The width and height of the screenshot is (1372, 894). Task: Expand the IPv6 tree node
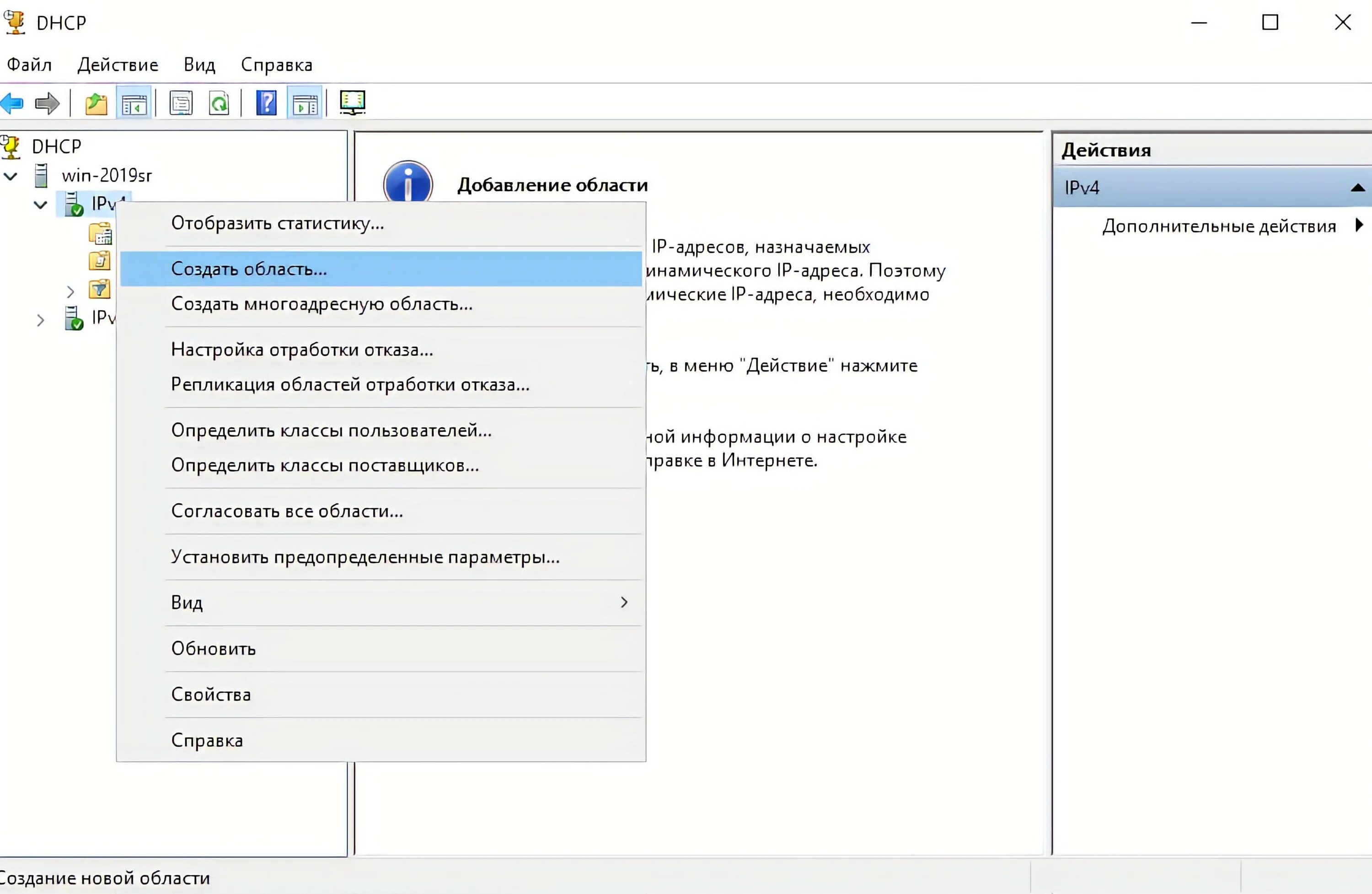tap(40, 319)
